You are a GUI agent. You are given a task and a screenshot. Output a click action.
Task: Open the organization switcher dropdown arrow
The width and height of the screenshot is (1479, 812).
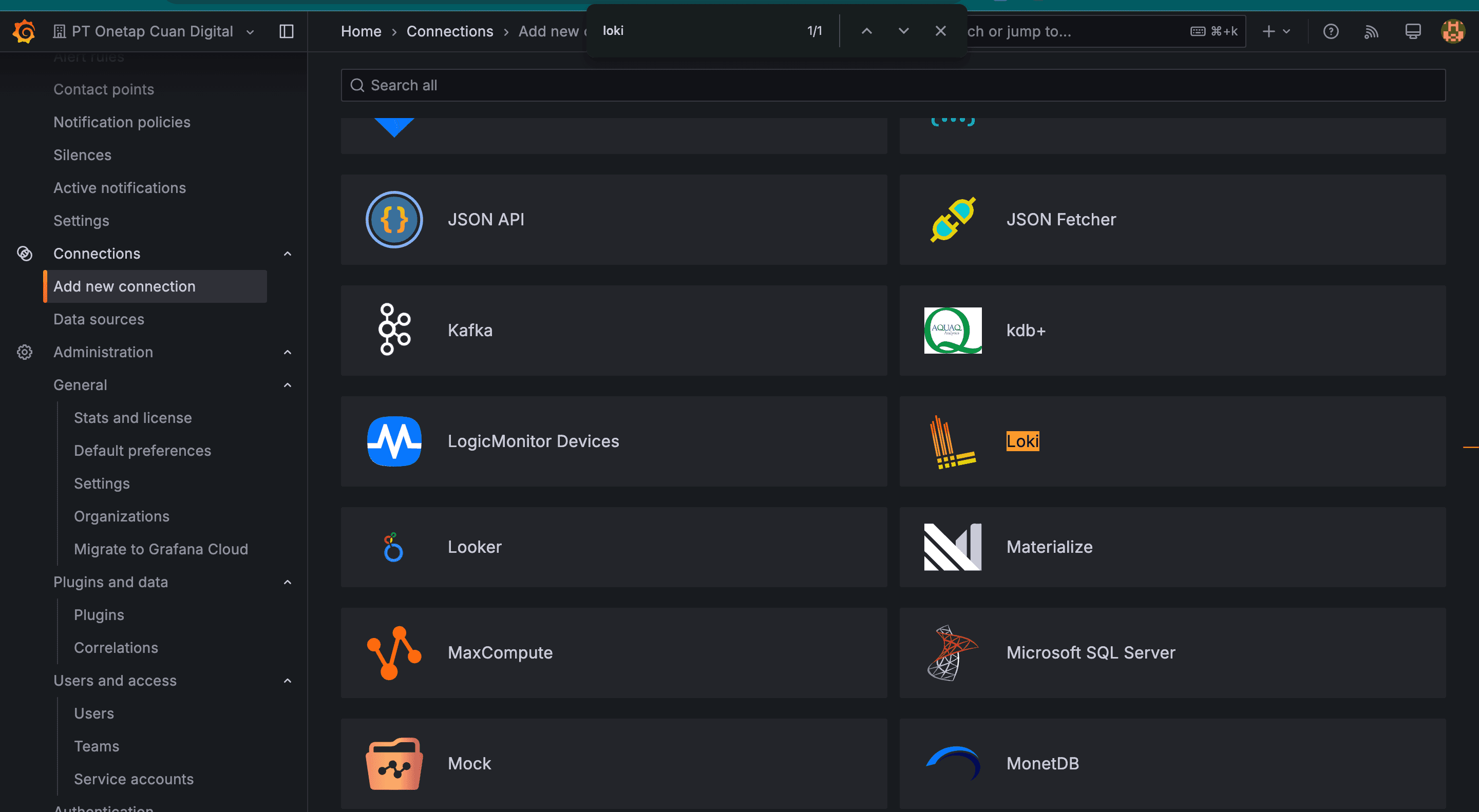pyautogui.click(x=250, y=32)
